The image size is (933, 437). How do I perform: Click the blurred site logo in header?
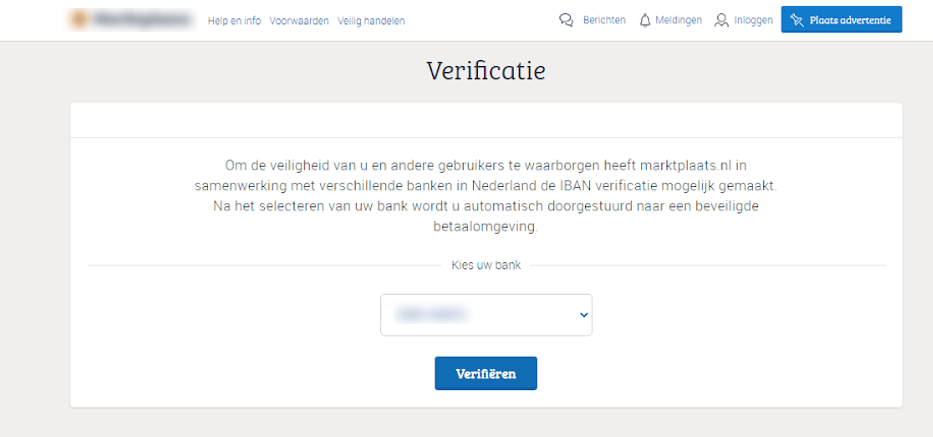tap(130, 20)
